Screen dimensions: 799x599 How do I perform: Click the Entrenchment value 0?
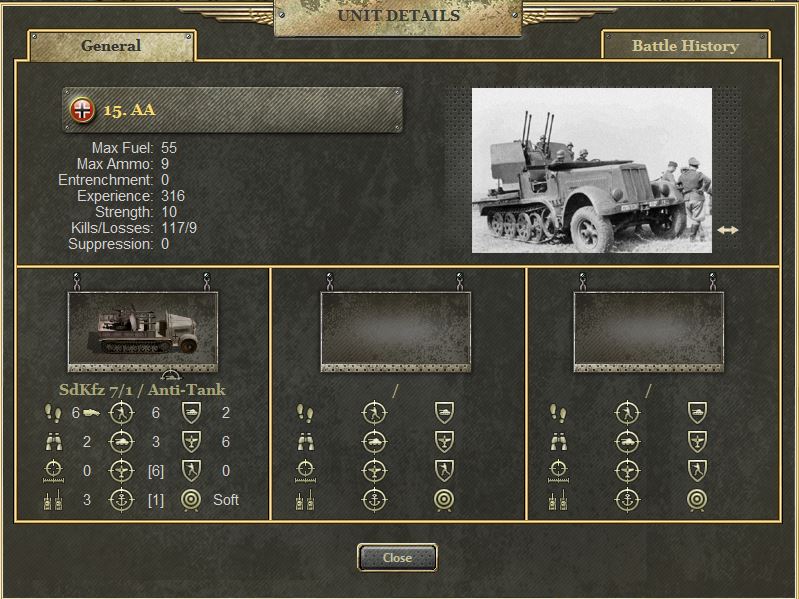pos(165,180)
